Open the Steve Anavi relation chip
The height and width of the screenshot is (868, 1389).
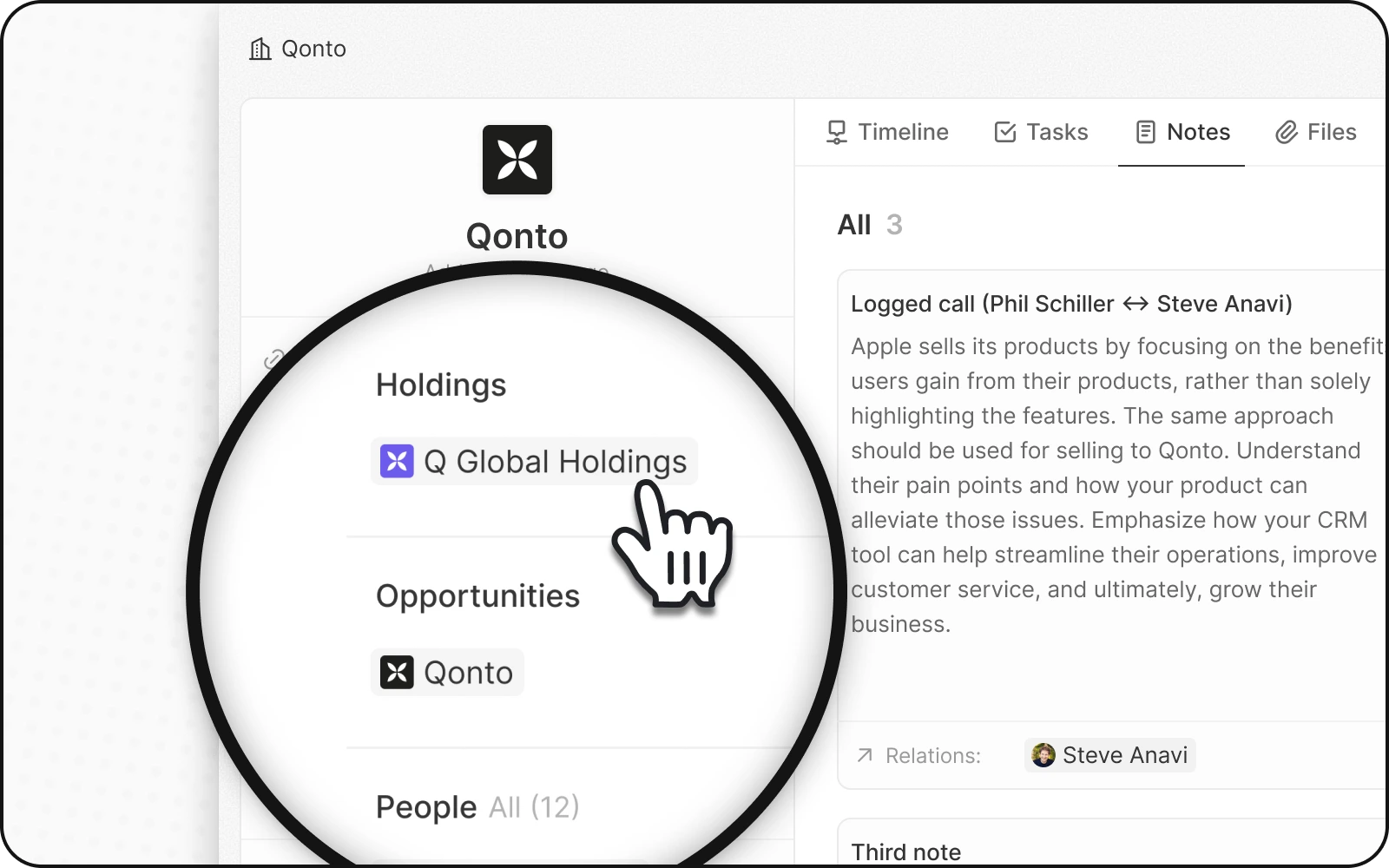pyautogui.click(x=1124, y=755)
